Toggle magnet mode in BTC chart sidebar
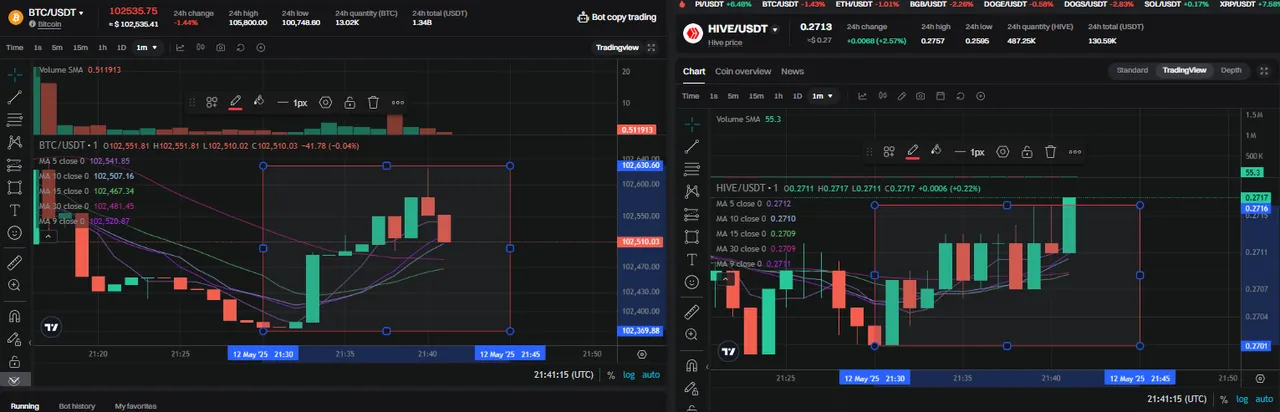The width and height of the screenshot is (1280, 412). point(15,315)
